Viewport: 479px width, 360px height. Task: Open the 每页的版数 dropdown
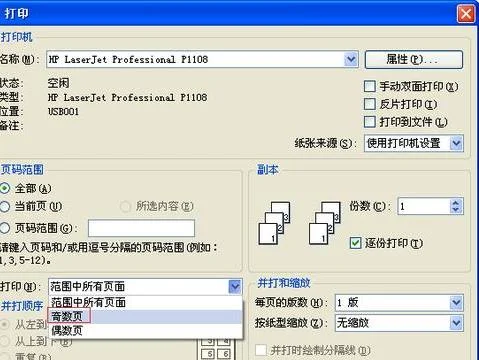click(x=456, y=303)
